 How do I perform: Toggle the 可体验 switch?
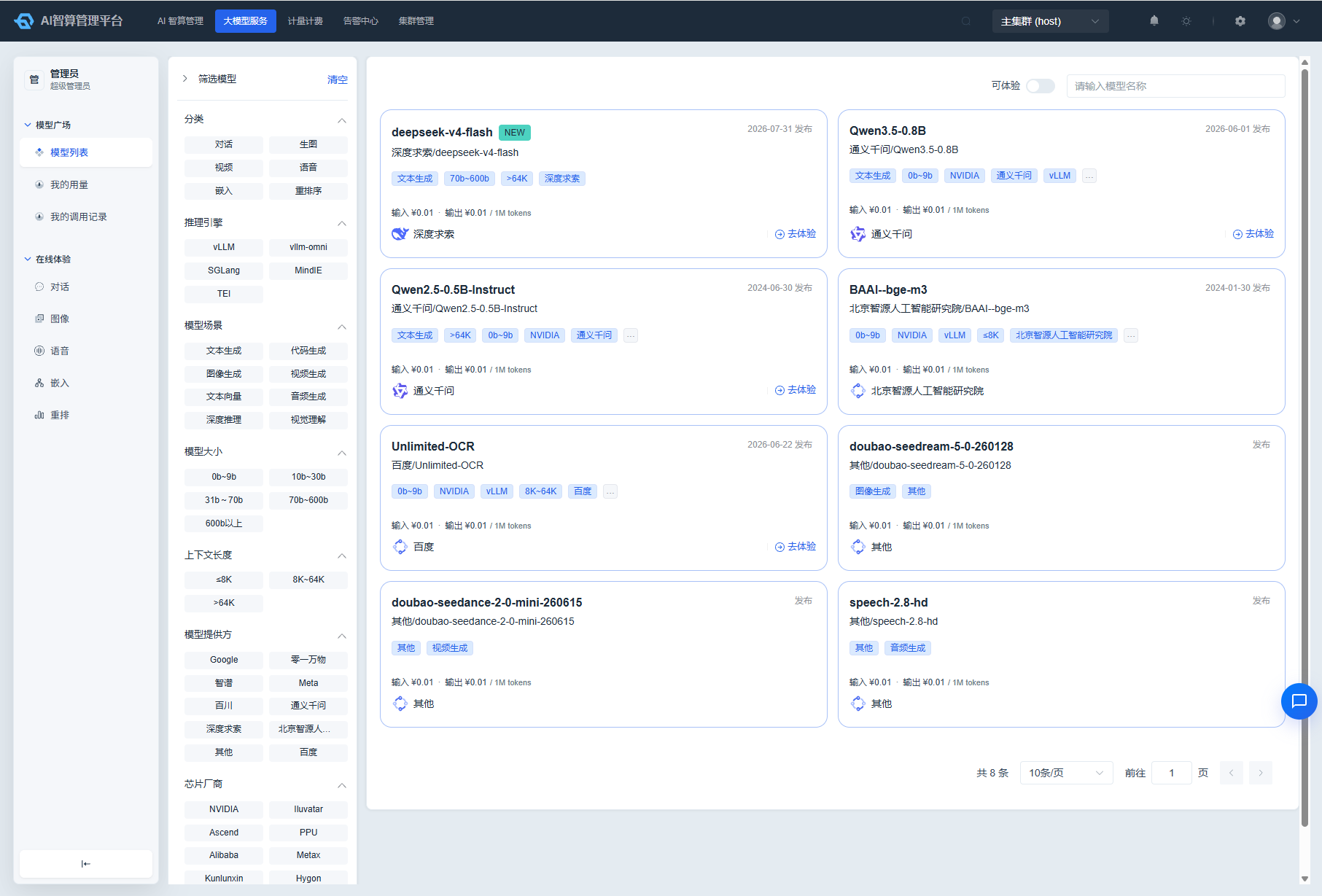pyautogui.click(x=1041, y=86)
